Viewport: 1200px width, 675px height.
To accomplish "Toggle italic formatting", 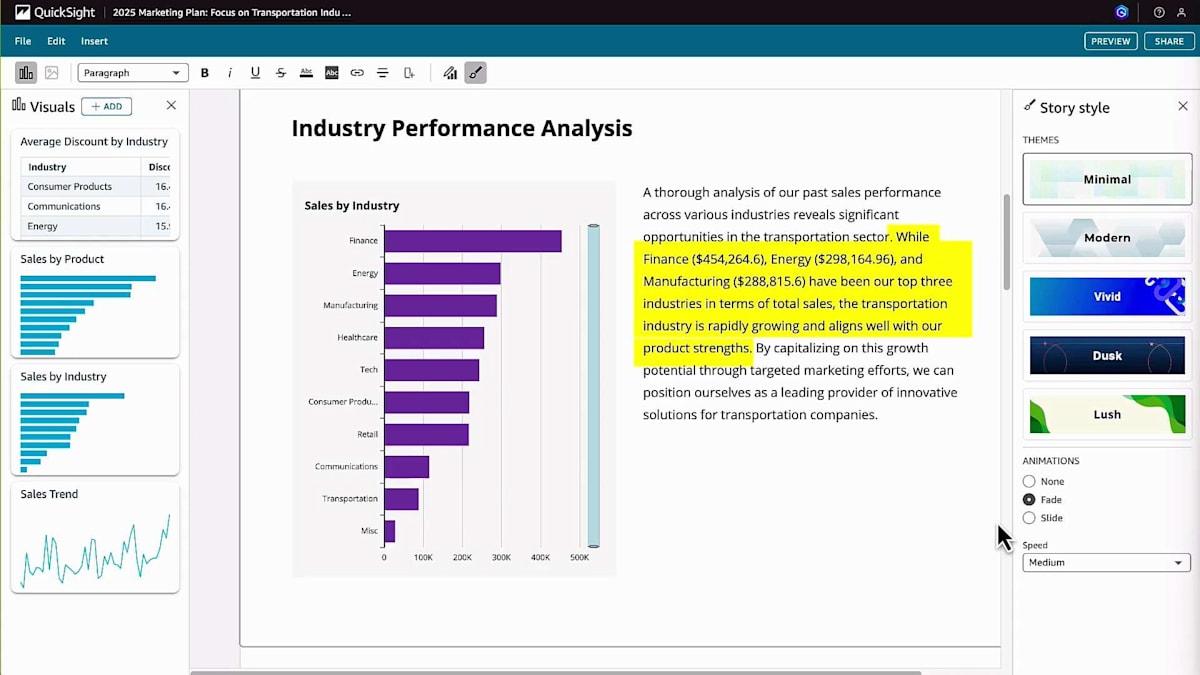I will click(230, 73).
